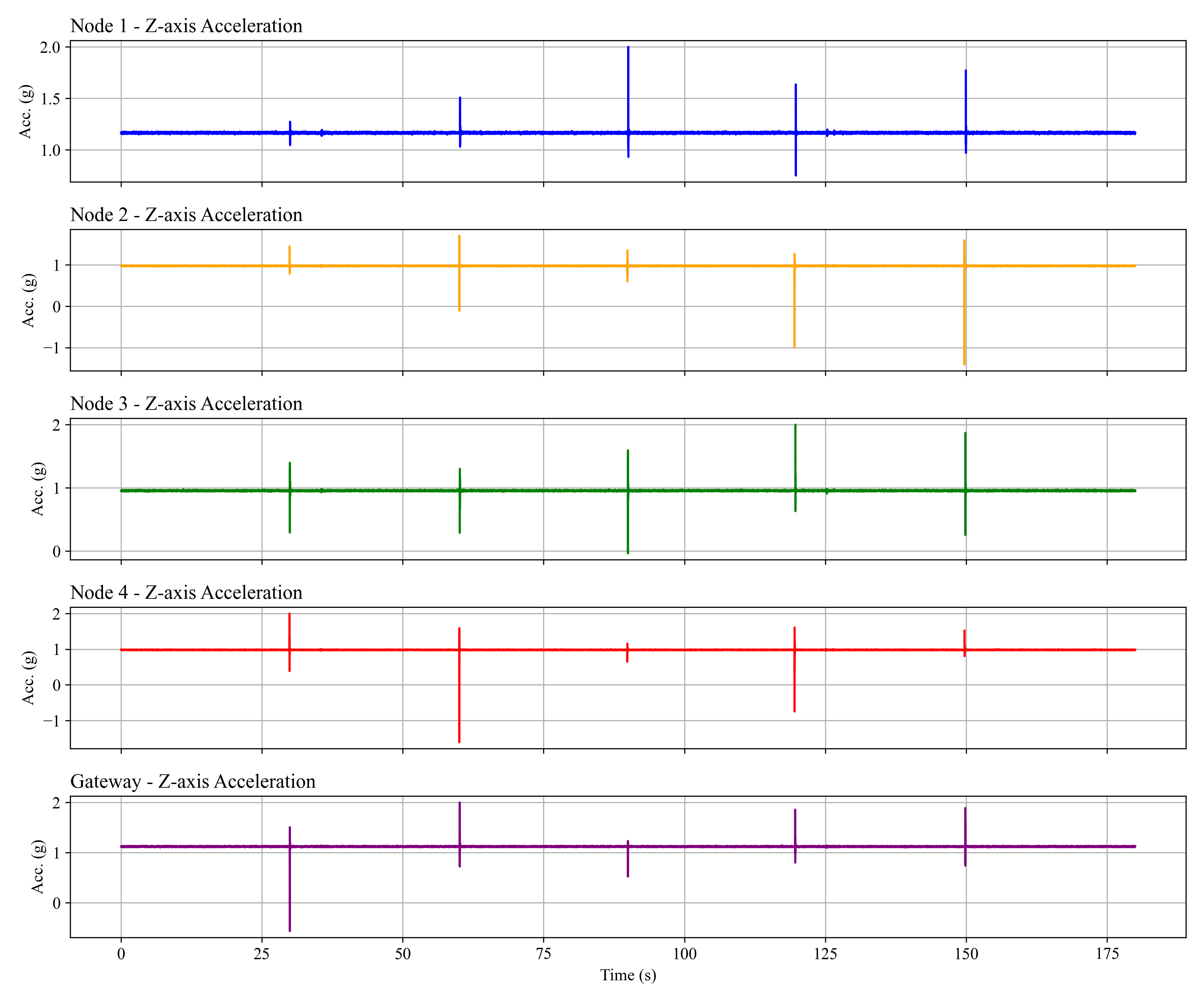The image size is (1204, 1003).
Task: Click the Node 3 - Z-axis Acceleration title
Action: pos(186,404)
